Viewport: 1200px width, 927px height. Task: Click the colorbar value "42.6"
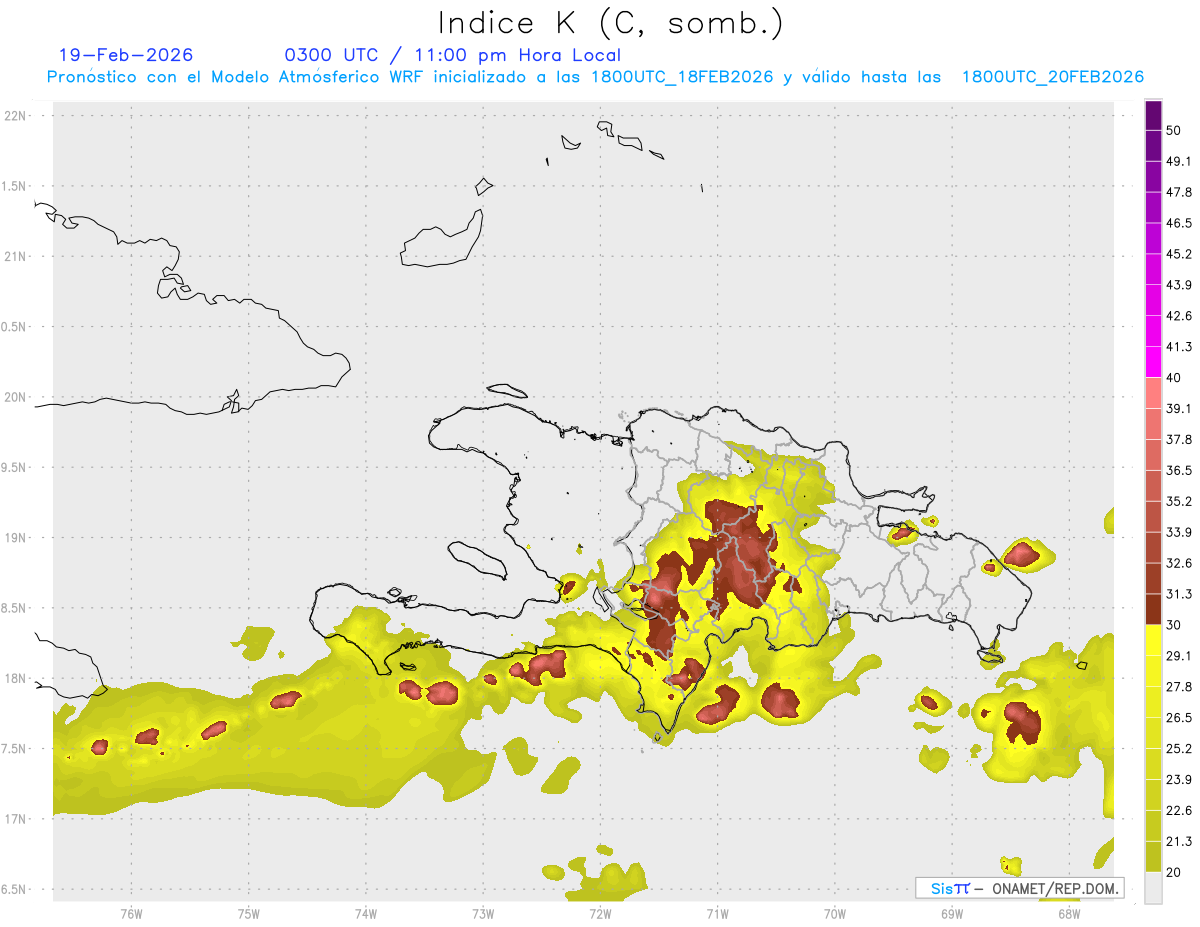1179,316
